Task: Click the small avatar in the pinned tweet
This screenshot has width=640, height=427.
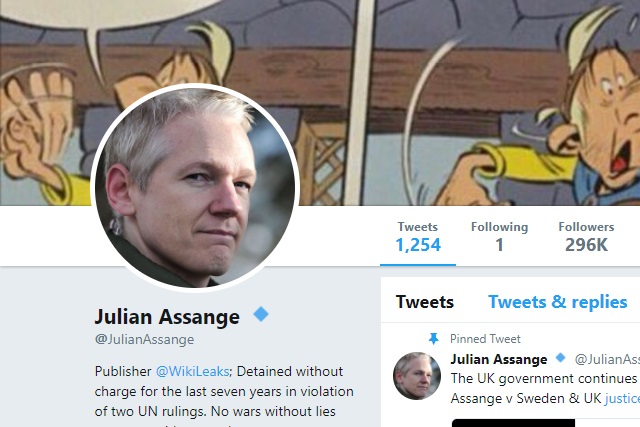Action: point(416,375)
